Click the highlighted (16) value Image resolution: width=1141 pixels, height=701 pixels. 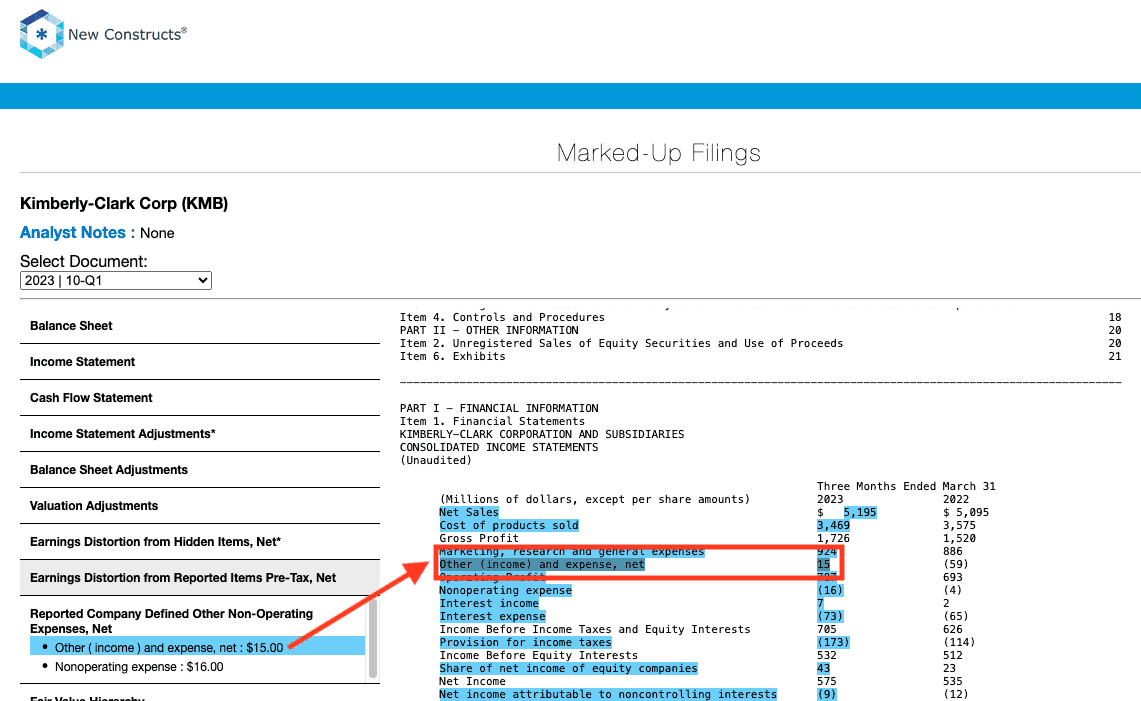tap(830, 590)
